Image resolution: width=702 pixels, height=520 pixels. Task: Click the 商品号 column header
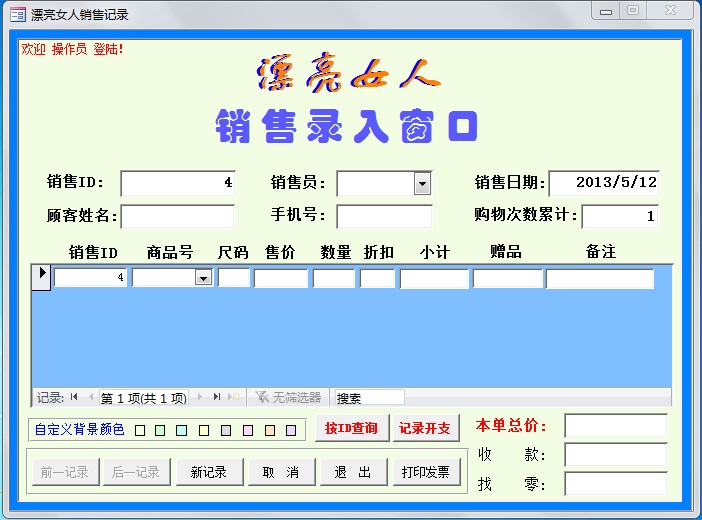170,252
